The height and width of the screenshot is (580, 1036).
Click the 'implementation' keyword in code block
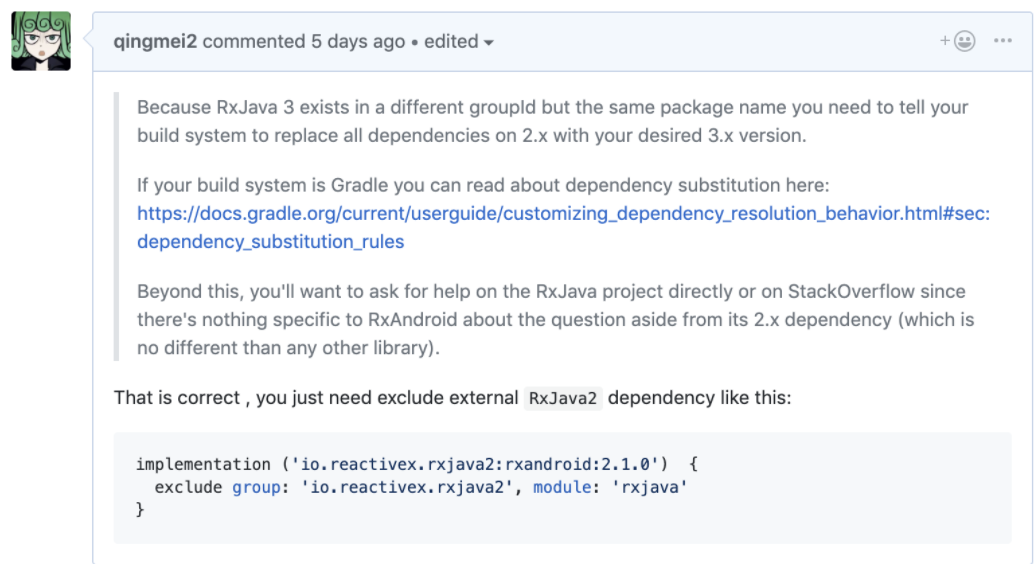coord(203,464)
